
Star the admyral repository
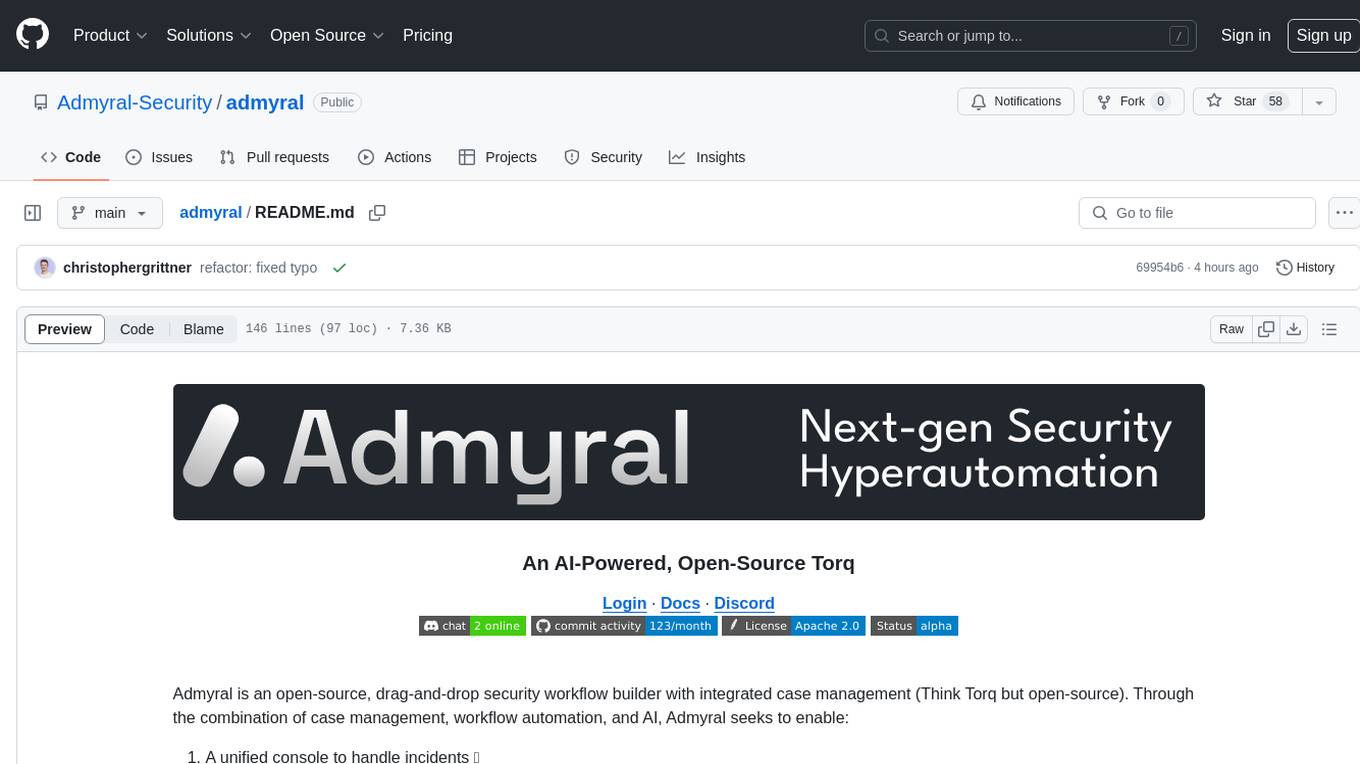[1247, 102]
